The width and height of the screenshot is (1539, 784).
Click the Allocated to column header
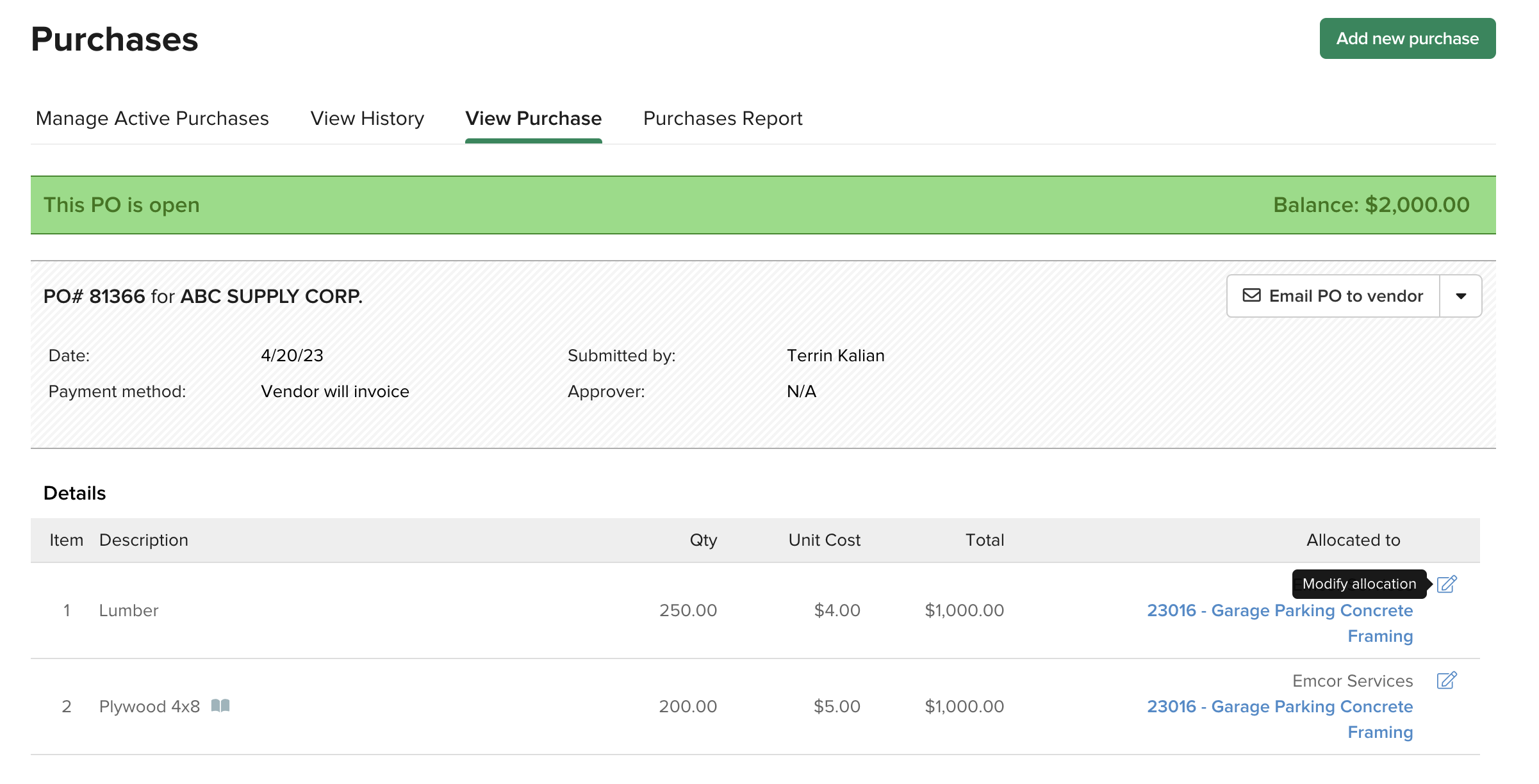(1353, 540)
